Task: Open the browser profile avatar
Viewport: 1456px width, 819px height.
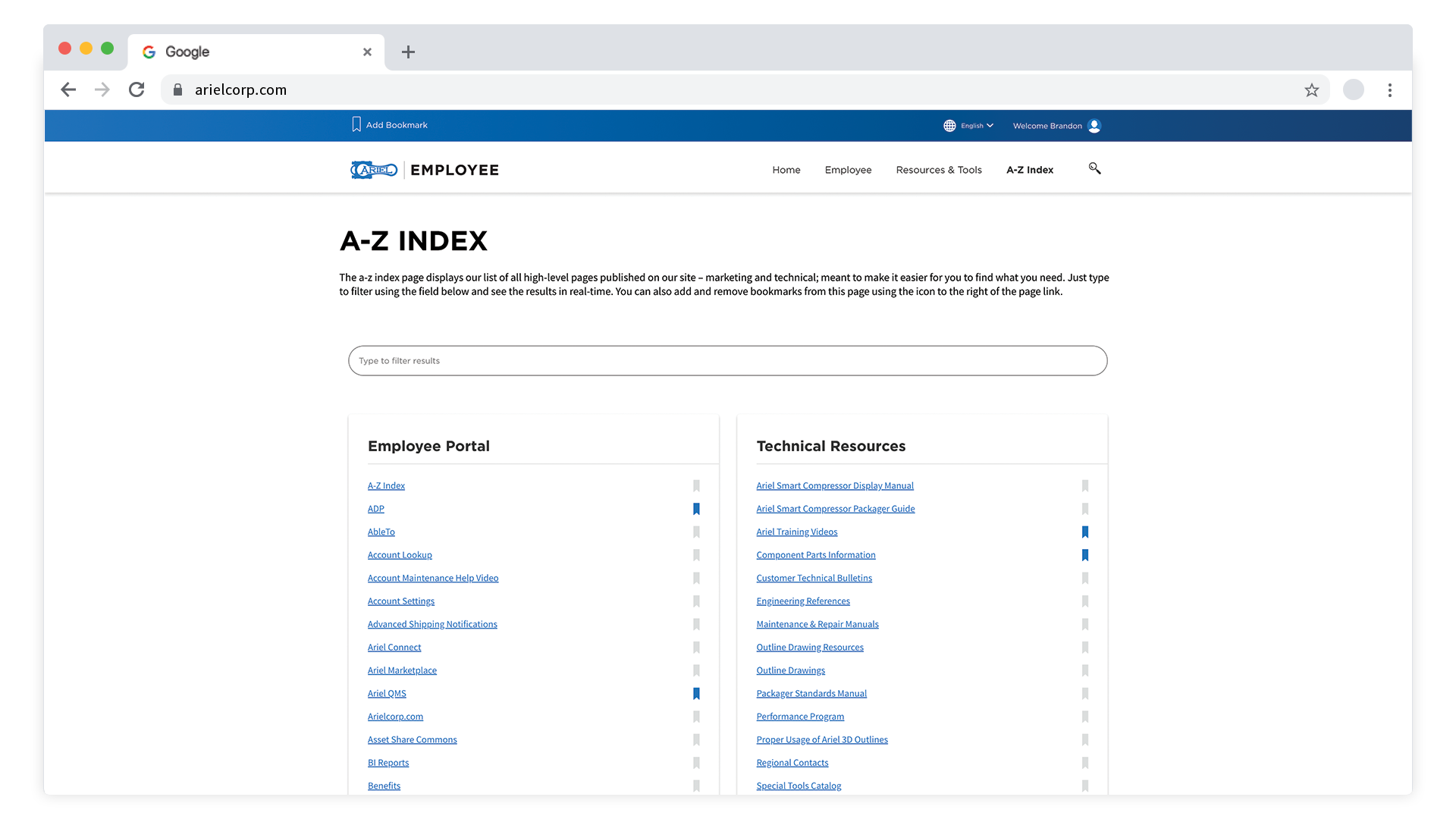Action: point(1354,89)
